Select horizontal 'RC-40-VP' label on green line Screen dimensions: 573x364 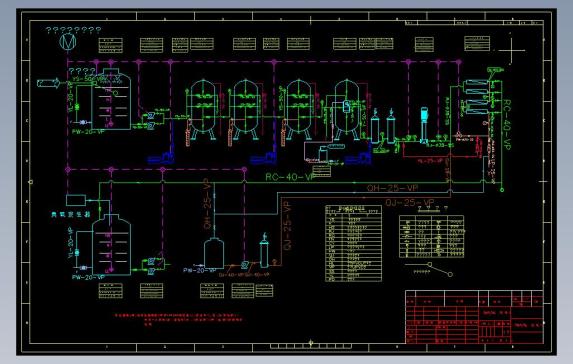point(290,177)
